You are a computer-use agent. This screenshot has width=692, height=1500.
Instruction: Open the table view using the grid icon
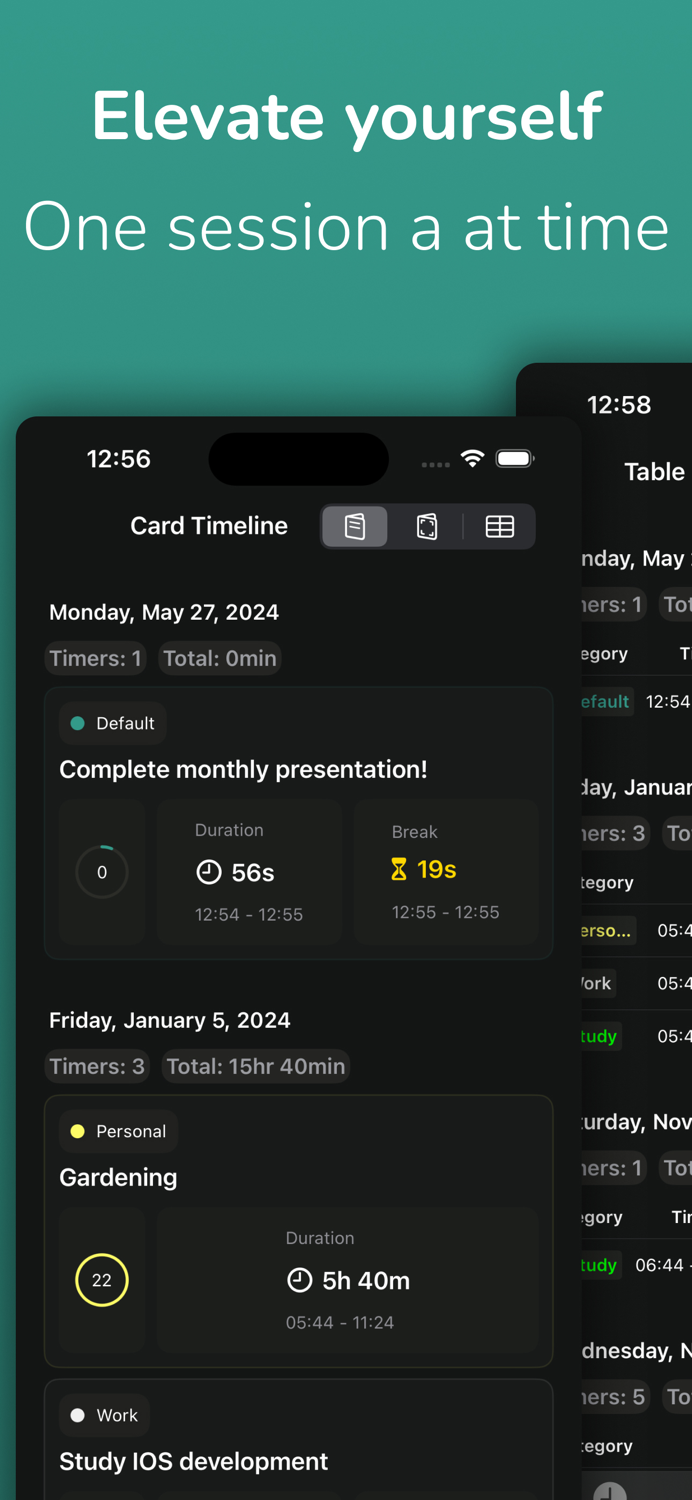pos(499,526)
